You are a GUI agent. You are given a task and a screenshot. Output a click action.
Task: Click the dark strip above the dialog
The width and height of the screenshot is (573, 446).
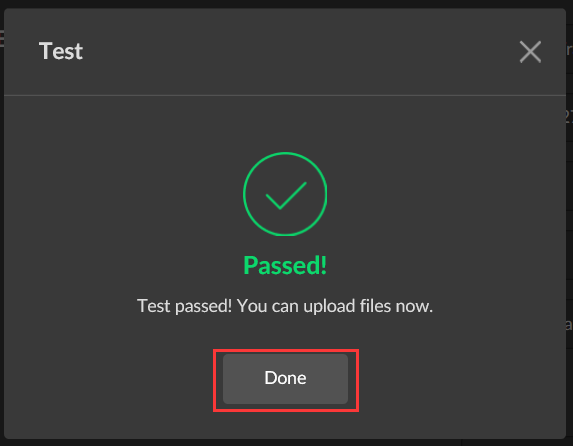click(285, 4)
